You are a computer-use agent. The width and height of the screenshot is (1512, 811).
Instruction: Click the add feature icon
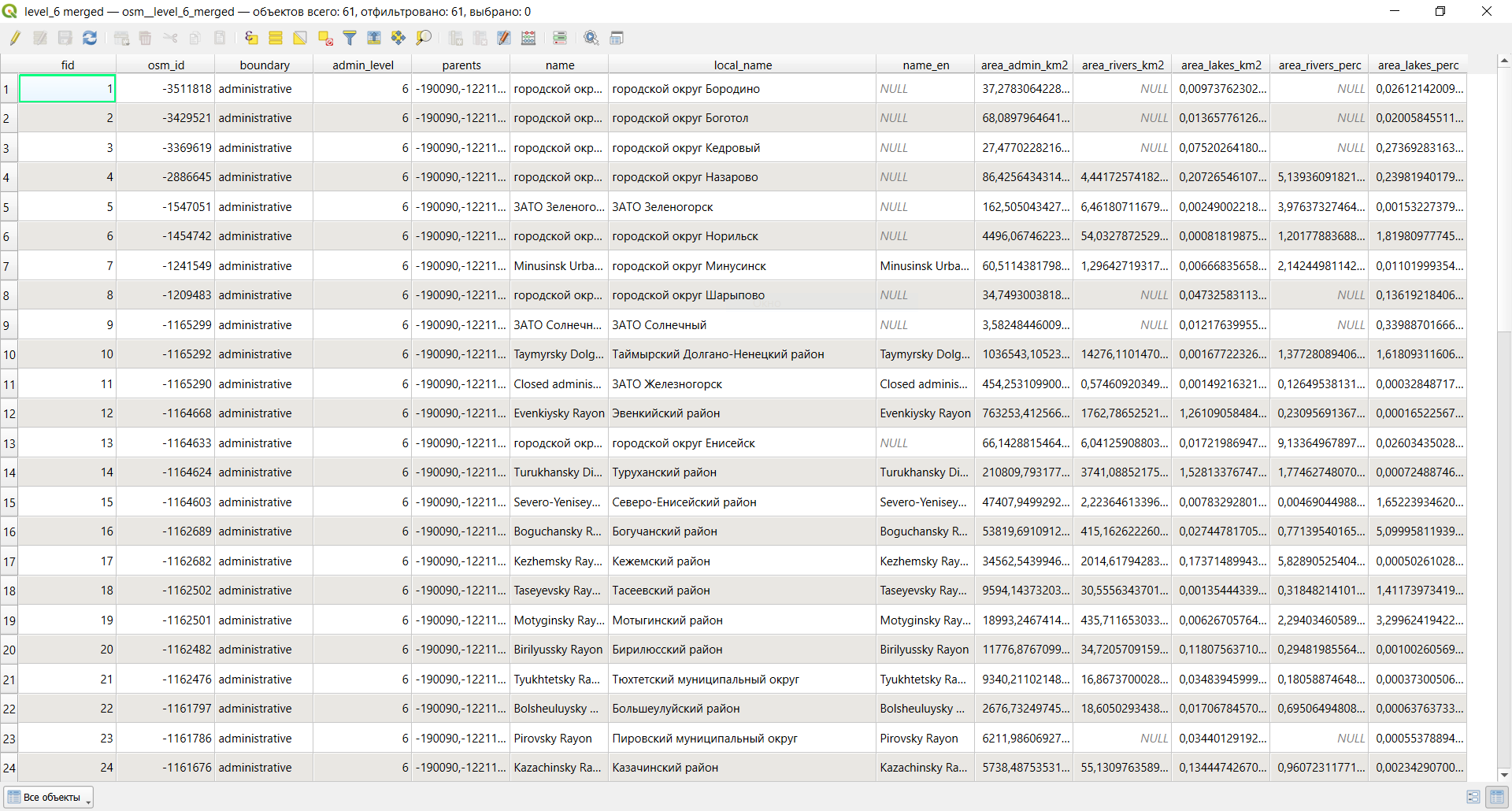[x=121, y=38]
